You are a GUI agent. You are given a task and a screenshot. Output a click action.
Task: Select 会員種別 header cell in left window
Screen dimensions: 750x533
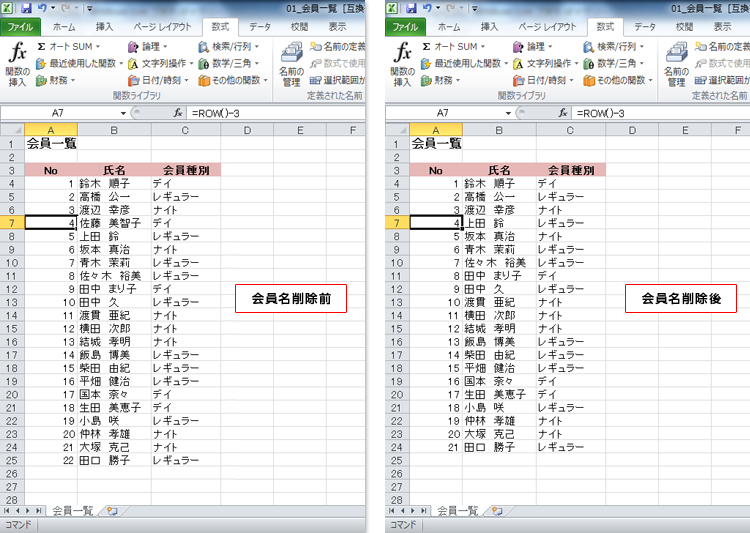tap(186, 170)
